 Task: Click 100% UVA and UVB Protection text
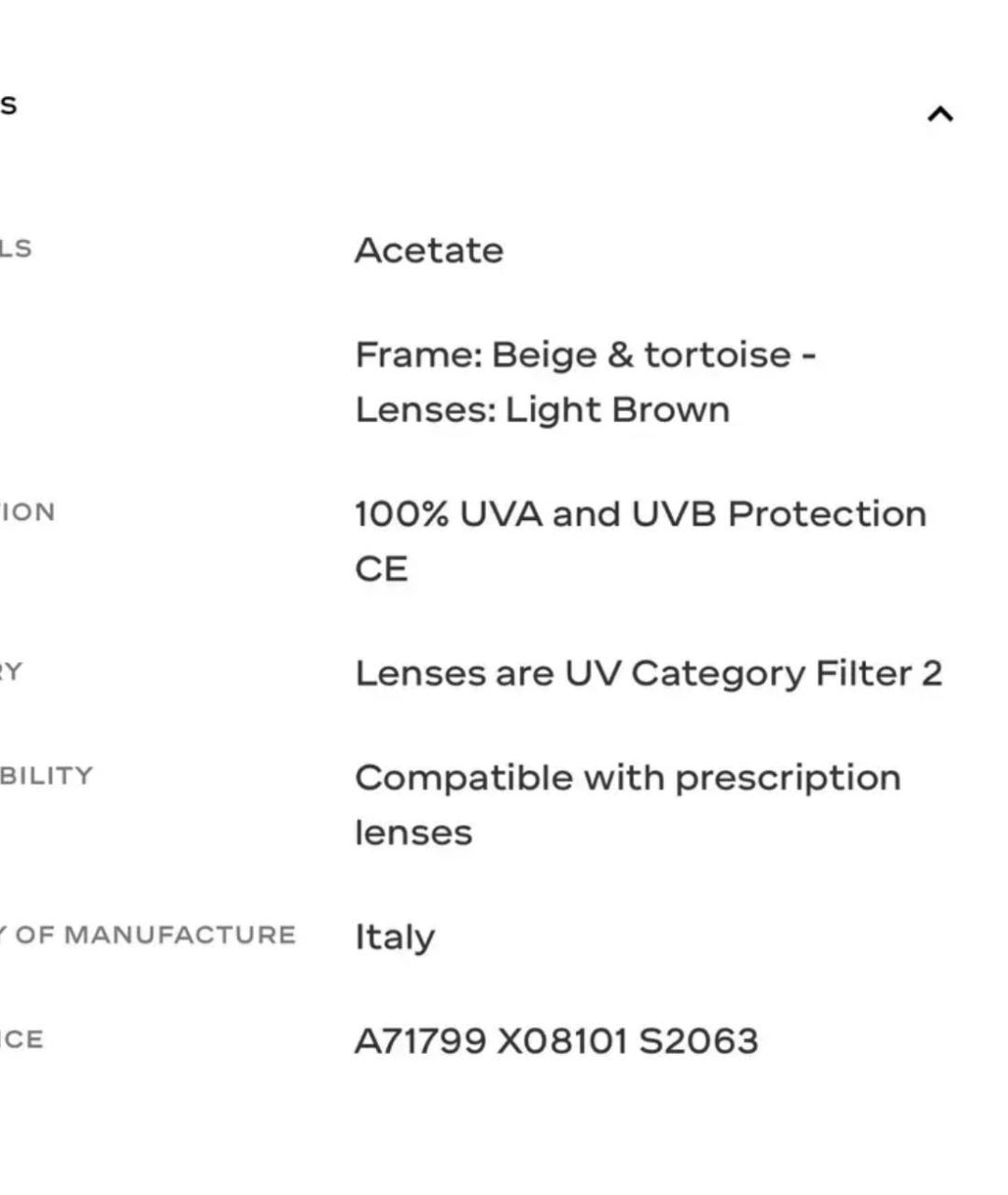(640, 513)
